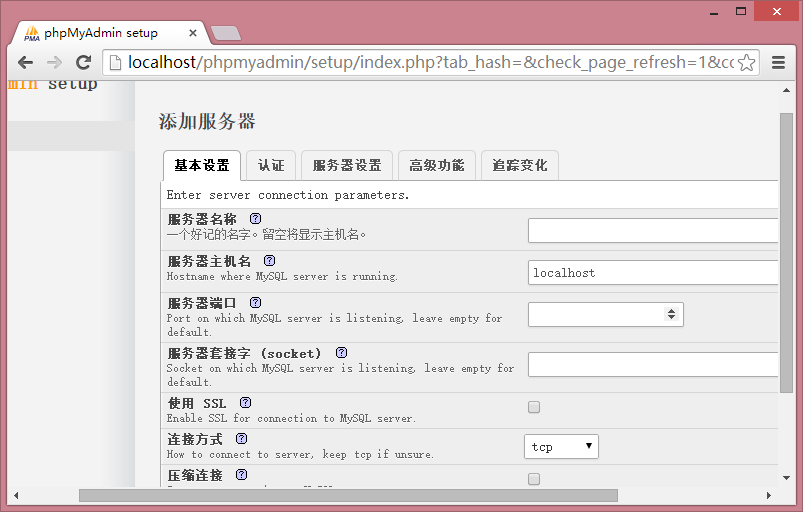Click the scroll left arrow
Screen dimensions: 803x512
point(16,495)
